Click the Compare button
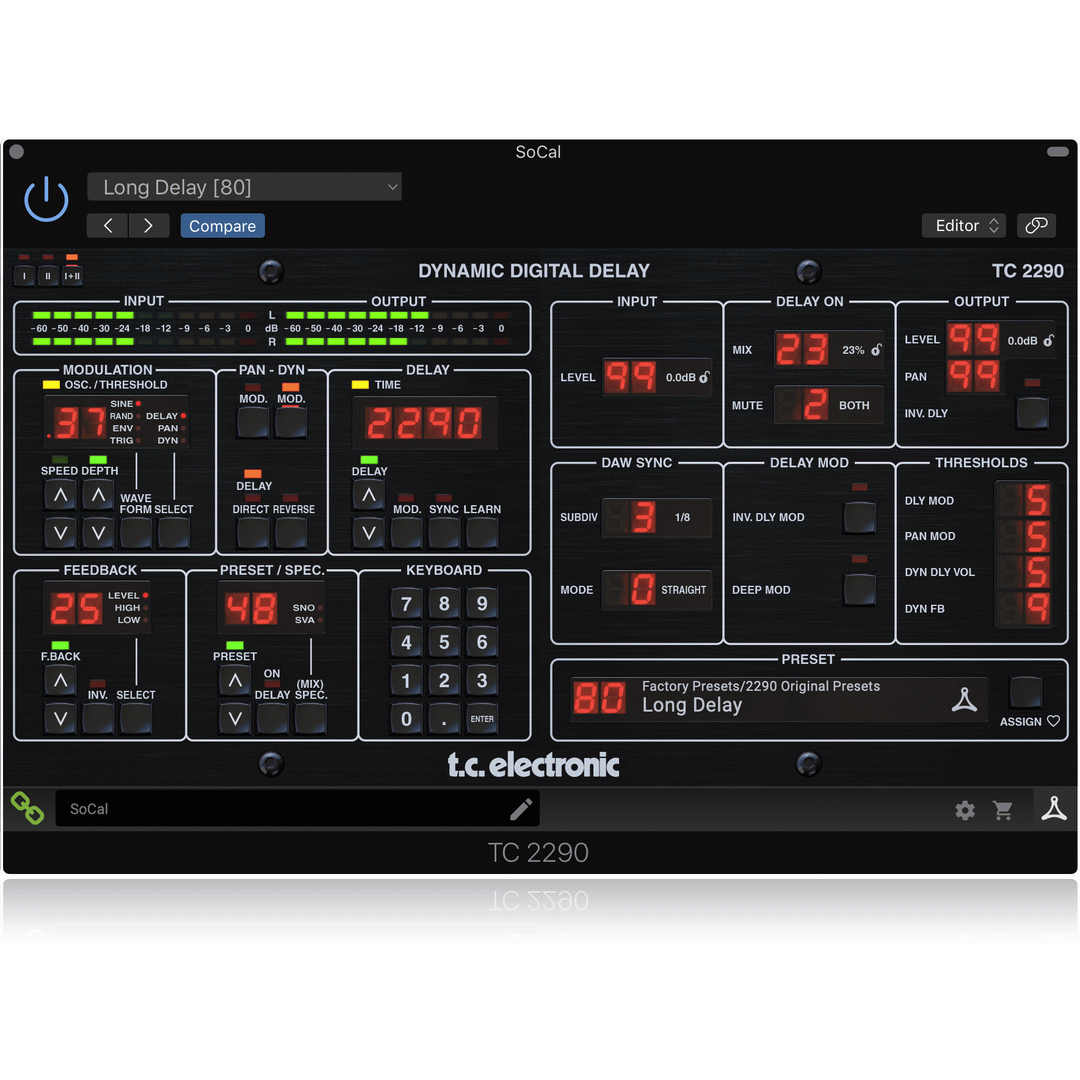Viewport: 1080px width, 1080px height. point(222,225)
